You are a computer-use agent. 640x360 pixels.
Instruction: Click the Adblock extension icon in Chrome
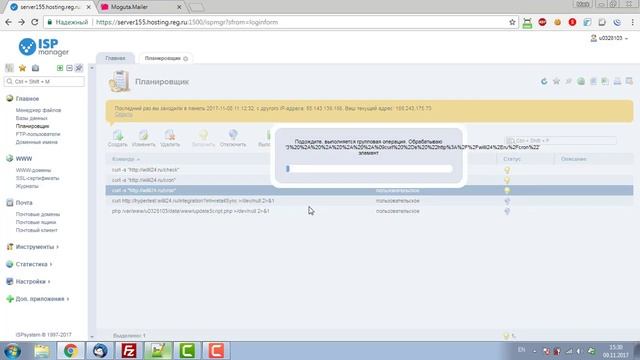542,22
